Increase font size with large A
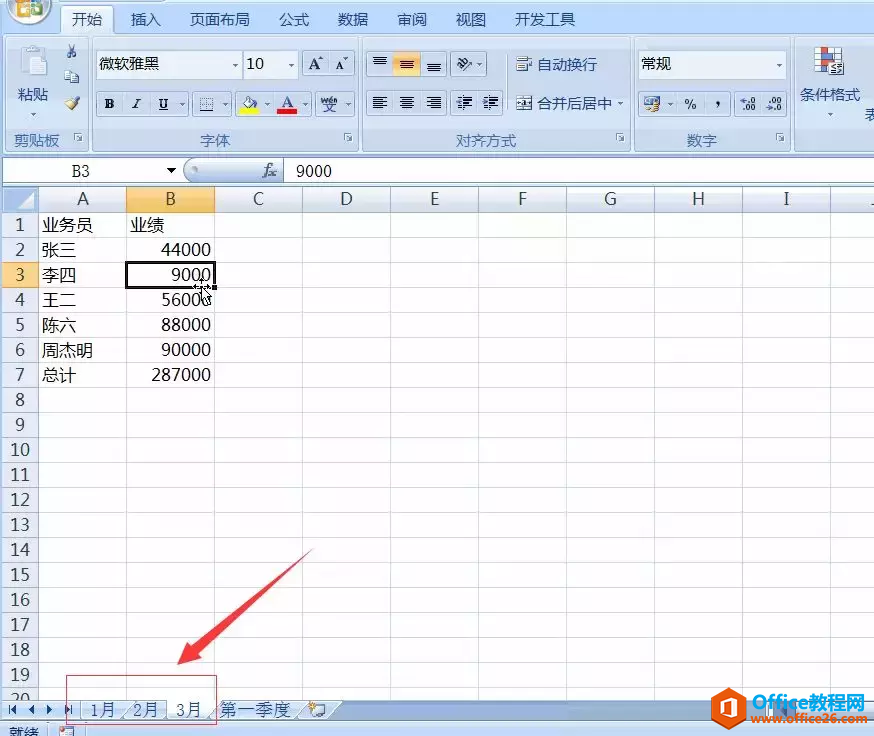Image resolution: width=874 pixels, height=736 pixels. pos(315,64)
